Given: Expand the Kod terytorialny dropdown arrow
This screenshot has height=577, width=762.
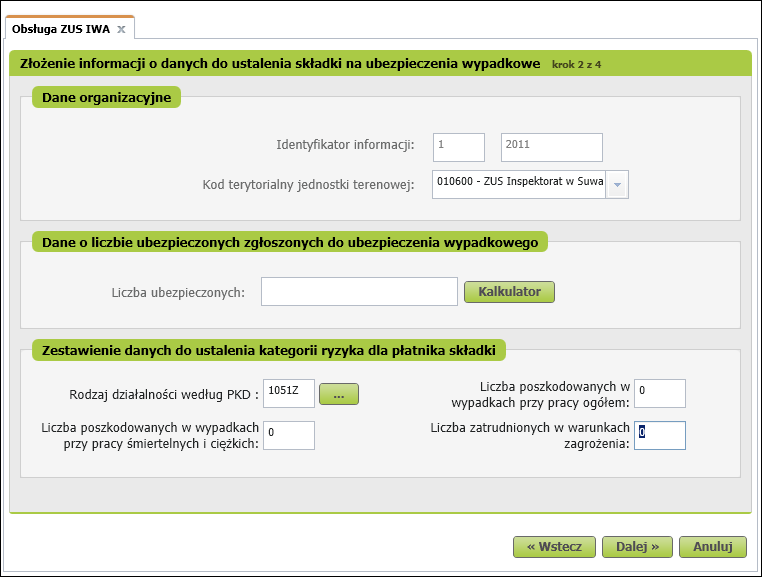Looking at the screenshot, I should click(x=617, y=184).
